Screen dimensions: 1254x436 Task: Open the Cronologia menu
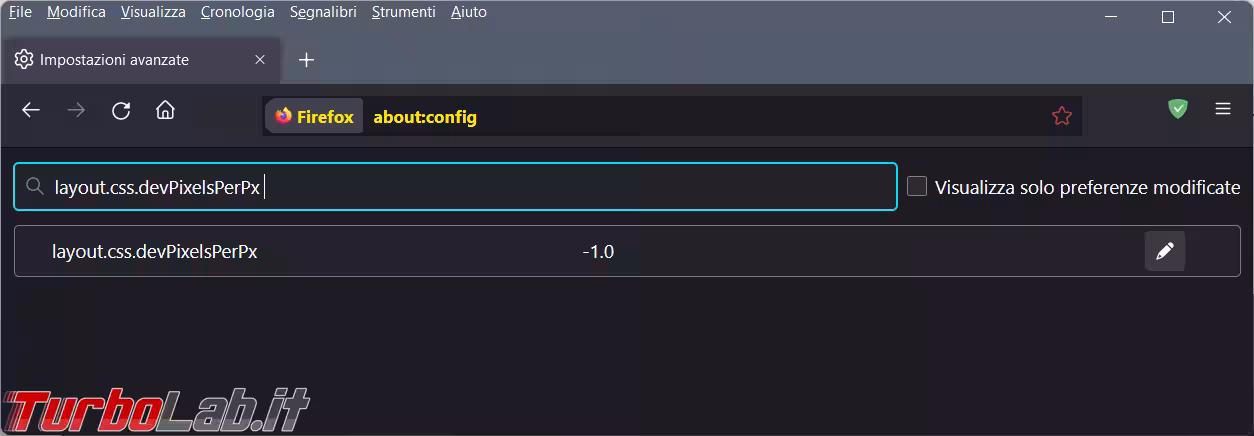(237, 12)
